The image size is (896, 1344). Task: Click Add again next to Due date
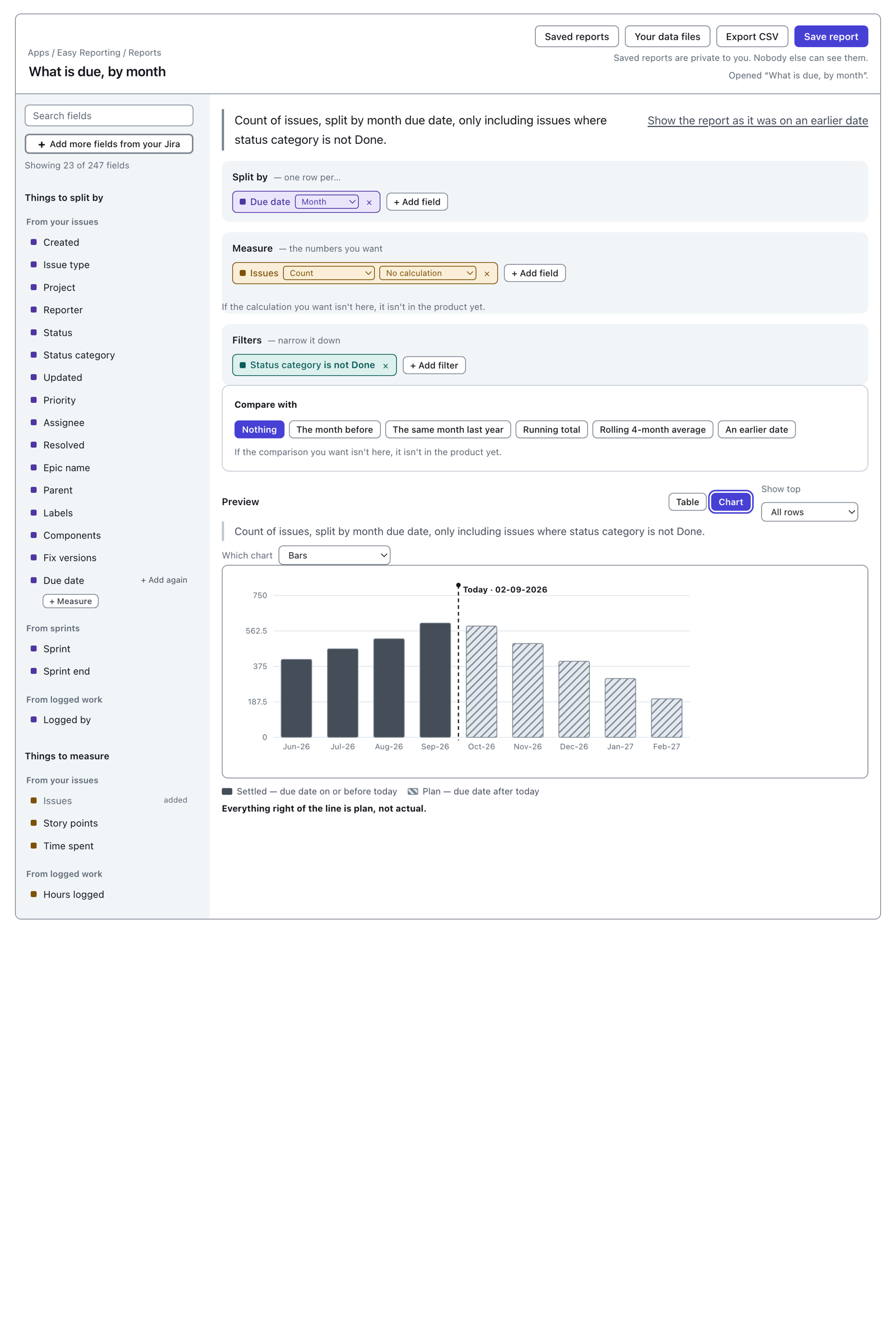[164, 580]
